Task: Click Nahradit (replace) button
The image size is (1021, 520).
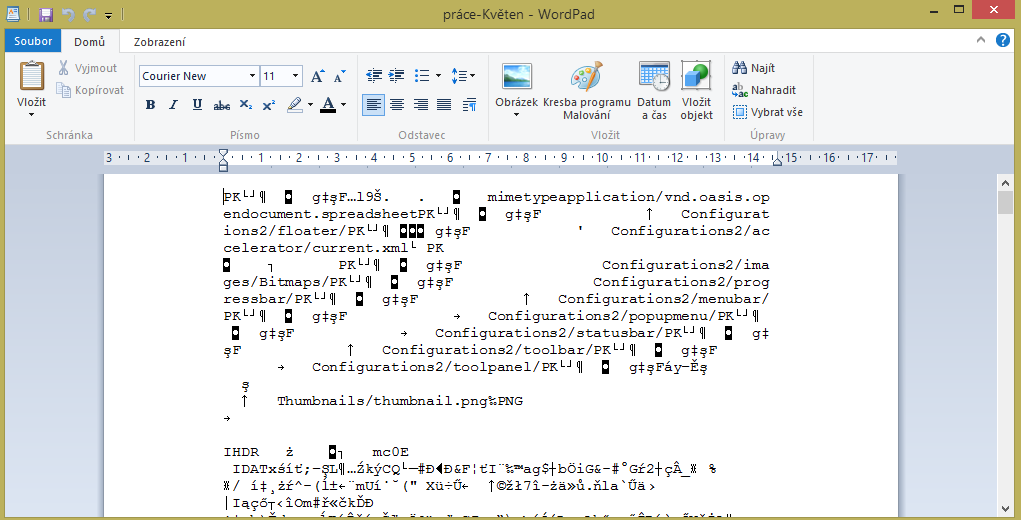Action: (764, 90)
